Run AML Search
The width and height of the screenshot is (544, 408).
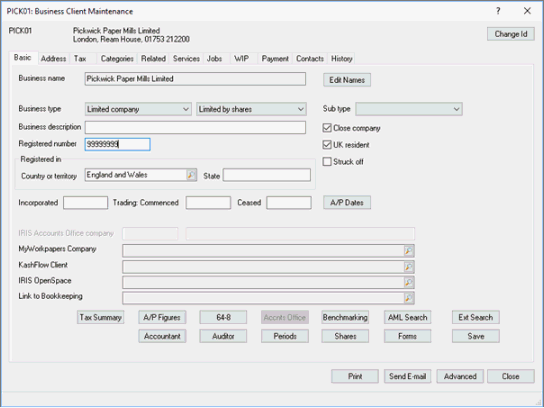click(408, 317)
